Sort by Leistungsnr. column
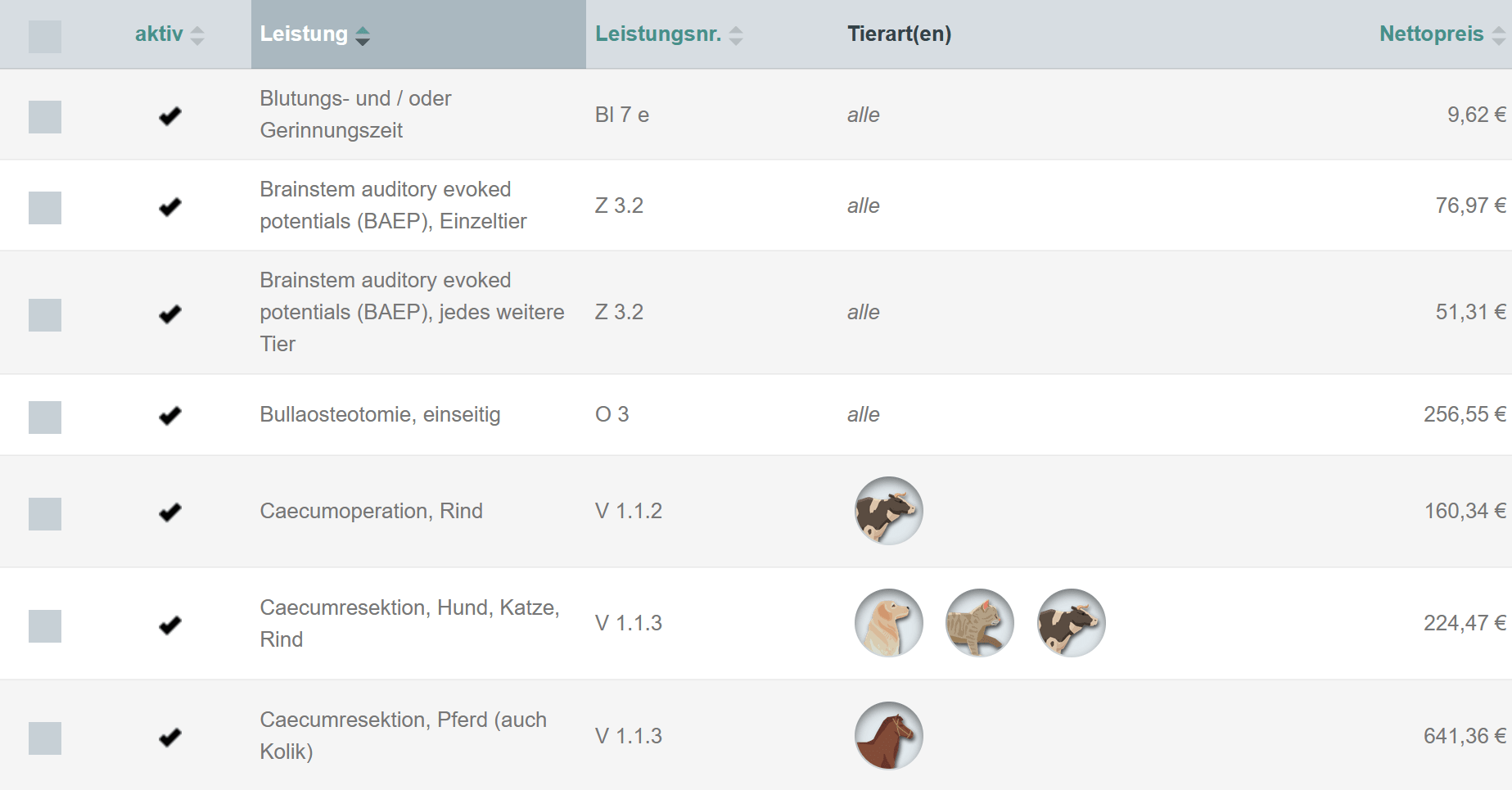This screenshot has height=790, width=1512. [669, 34]
